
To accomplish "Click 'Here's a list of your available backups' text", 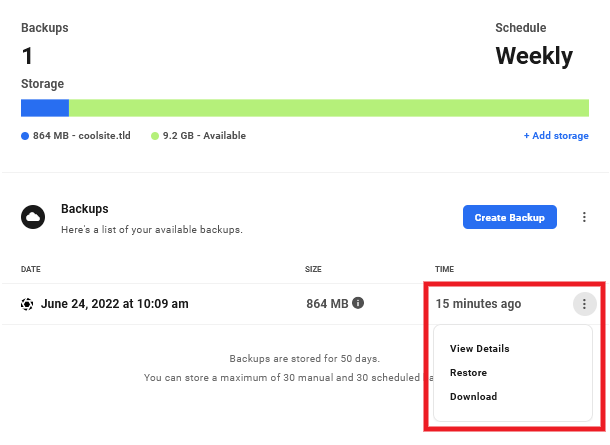I will point(152,230).
